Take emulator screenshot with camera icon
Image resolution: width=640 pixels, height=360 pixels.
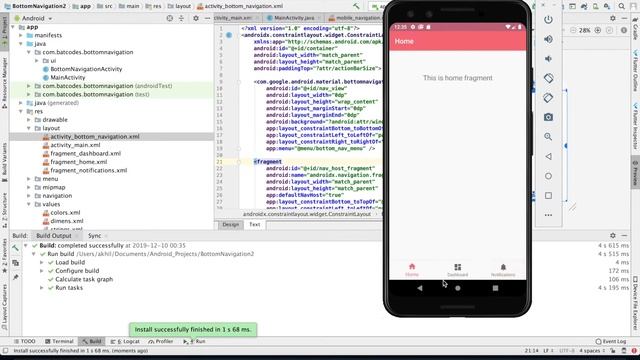pyautogui.click(x=548, y=117)
